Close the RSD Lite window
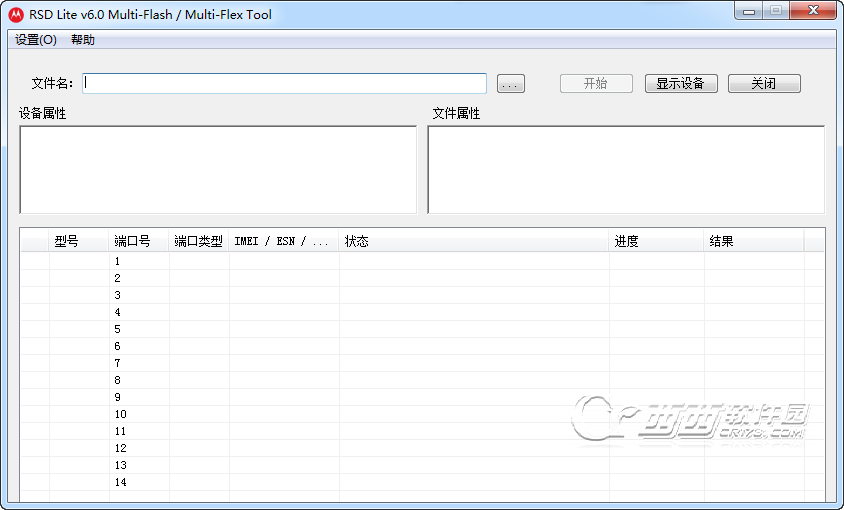The width and height of the screenshot is (844, 510). pos(813,10)
